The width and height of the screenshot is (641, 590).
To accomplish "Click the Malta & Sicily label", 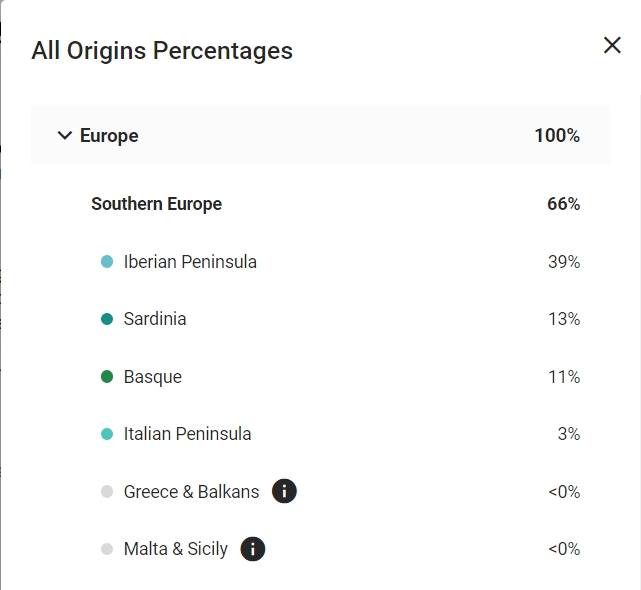I will click(176, 549).
